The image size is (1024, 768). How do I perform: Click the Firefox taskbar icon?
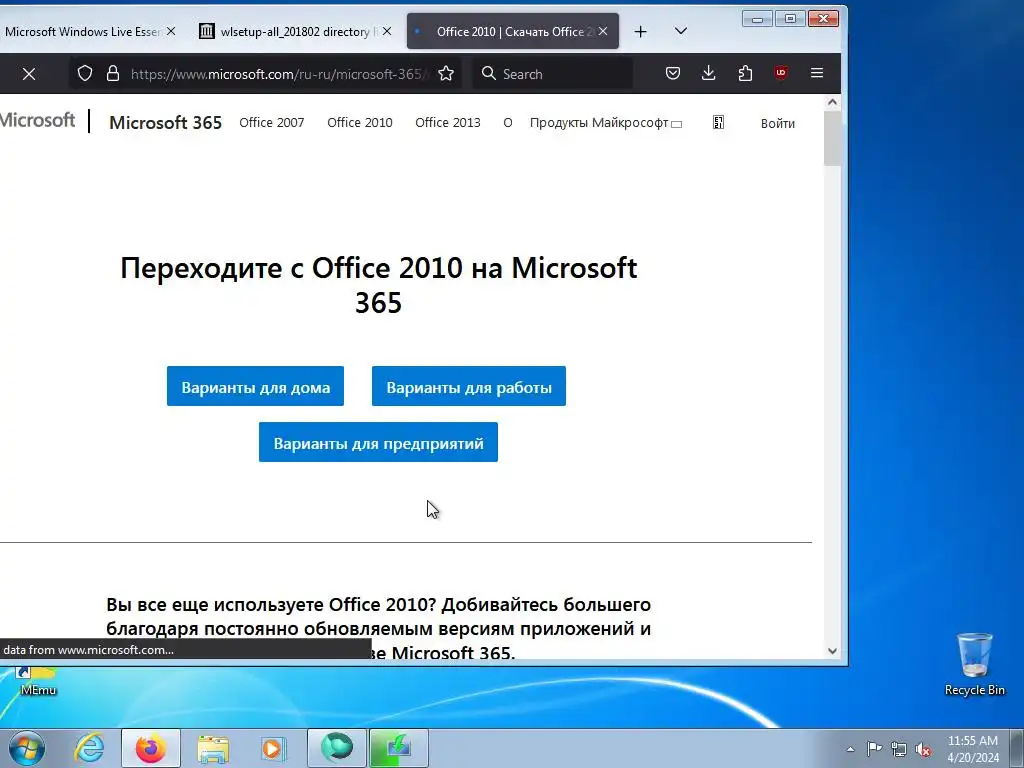pyautogui.click(x=151, y=748)
